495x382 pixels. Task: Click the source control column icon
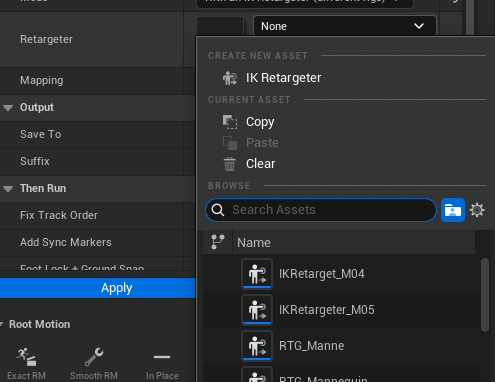tap(218, 242)
